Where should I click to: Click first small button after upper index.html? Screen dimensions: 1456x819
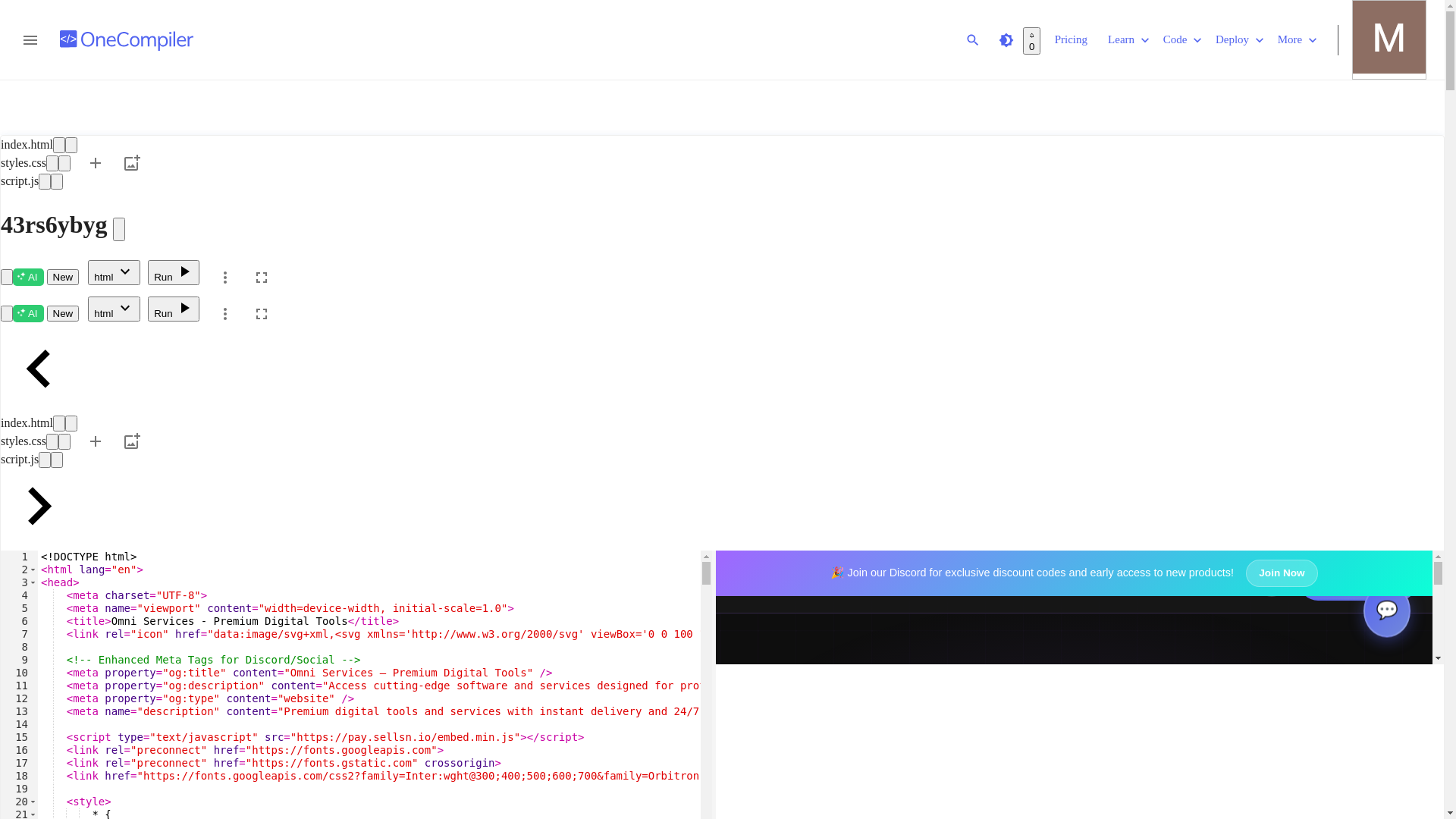(59, 145)
